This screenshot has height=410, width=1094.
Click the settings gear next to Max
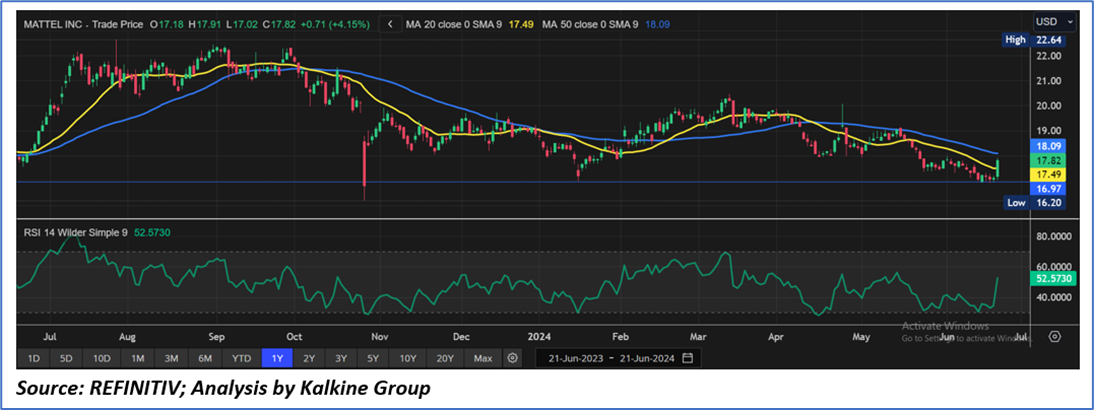[513, 357]
